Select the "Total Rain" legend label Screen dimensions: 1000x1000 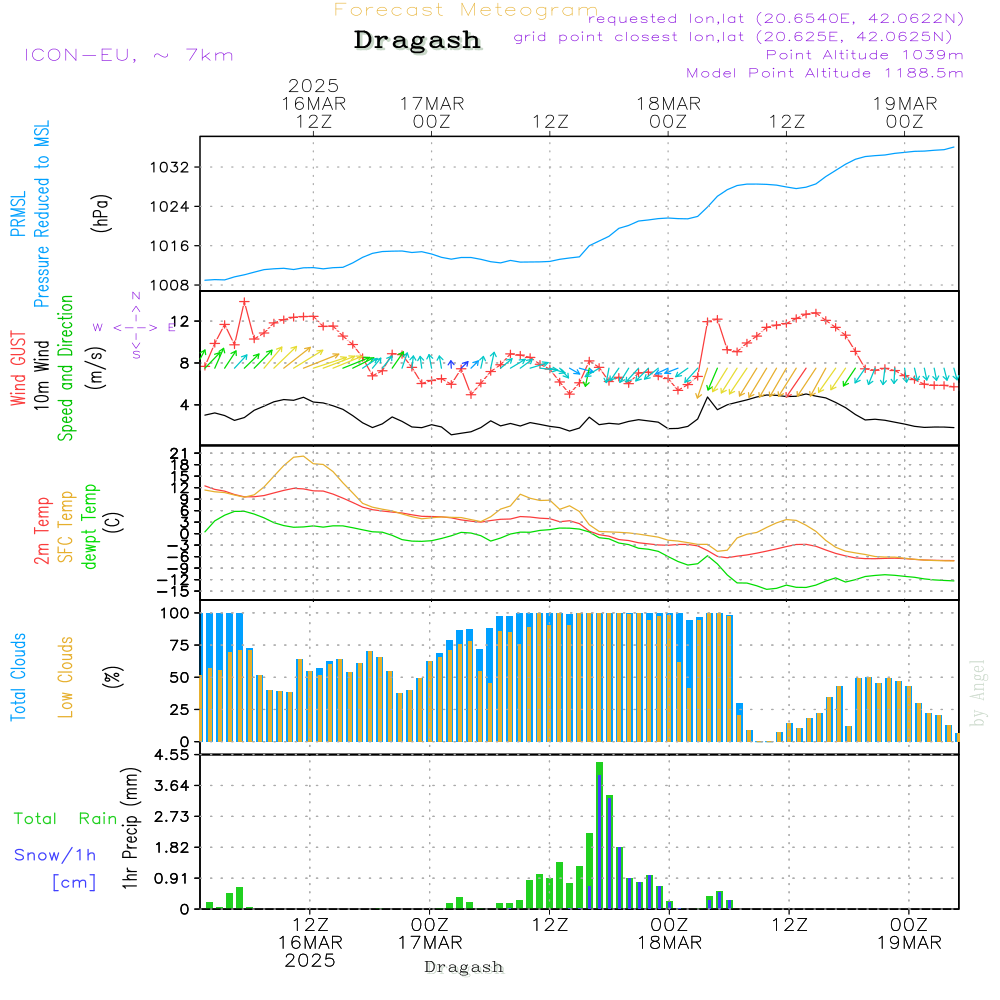66,818
